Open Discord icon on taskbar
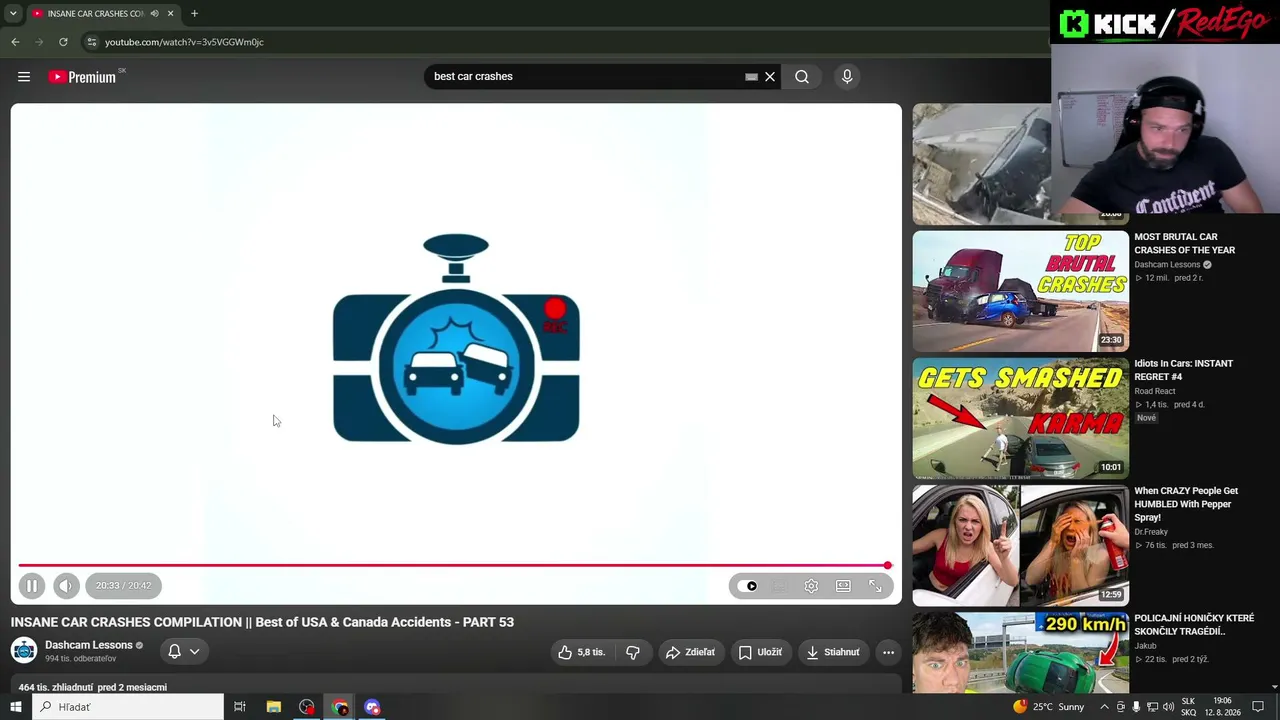This screenshot has width=1280, height=720. point(372,707)
